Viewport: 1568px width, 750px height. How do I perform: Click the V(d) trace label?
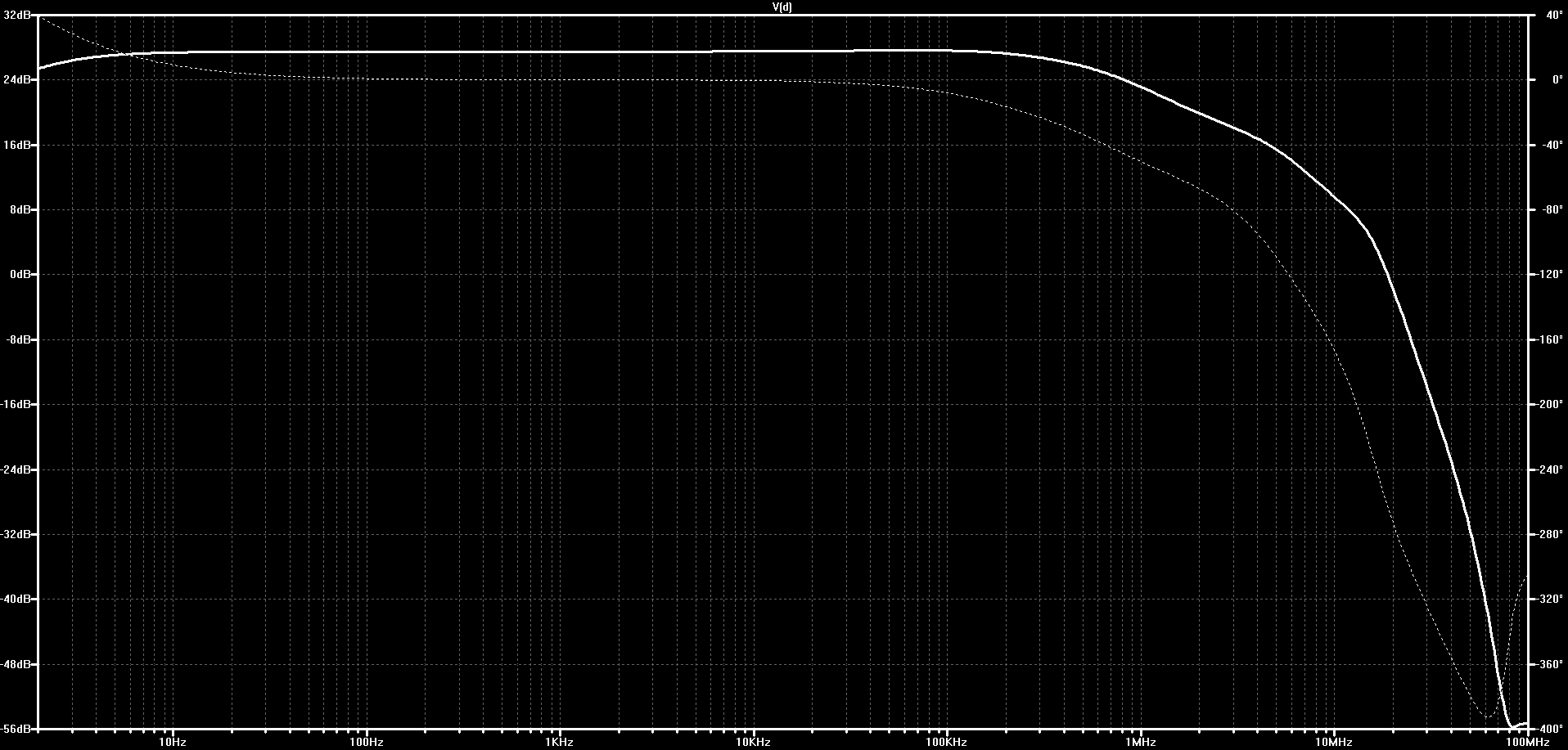tap(782, 7)
